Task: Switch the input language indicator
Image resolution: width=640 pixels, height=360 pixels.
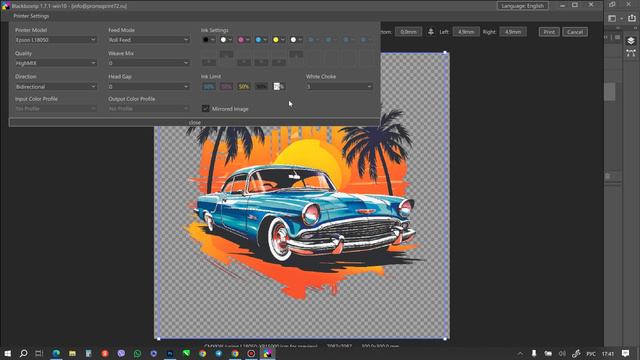Action: pos(591,353)
